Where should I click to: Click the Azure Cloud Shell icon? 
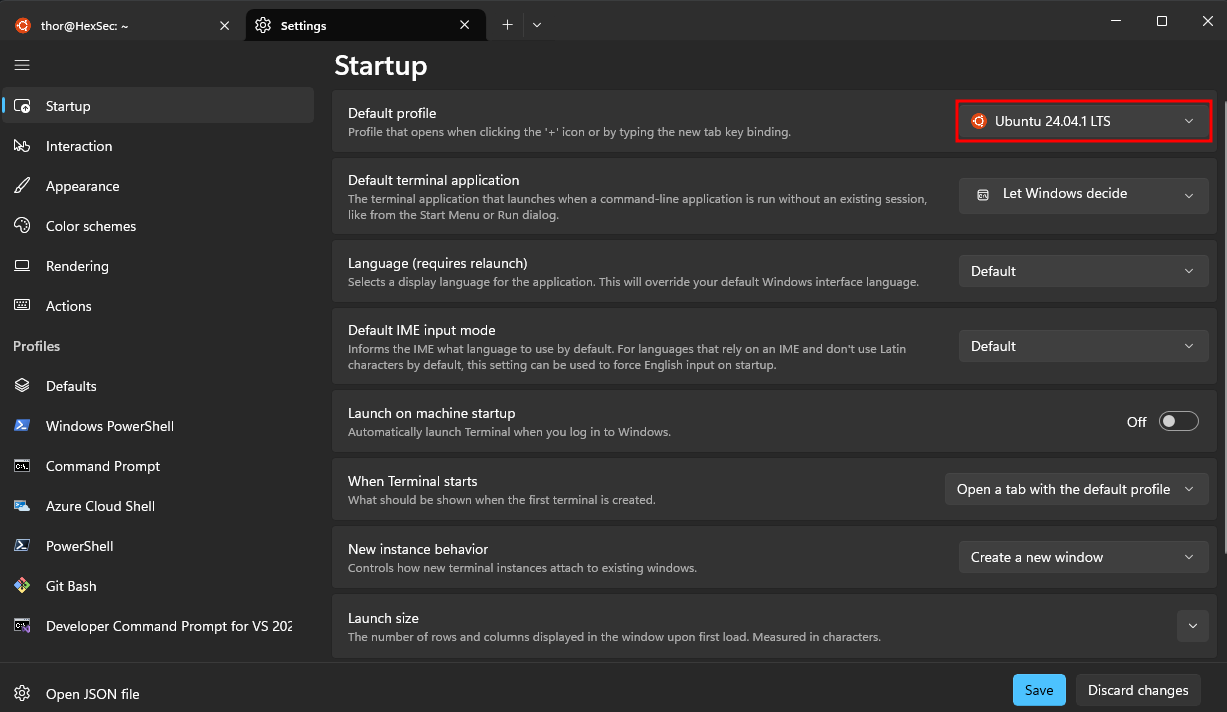[x=22, y=506]
